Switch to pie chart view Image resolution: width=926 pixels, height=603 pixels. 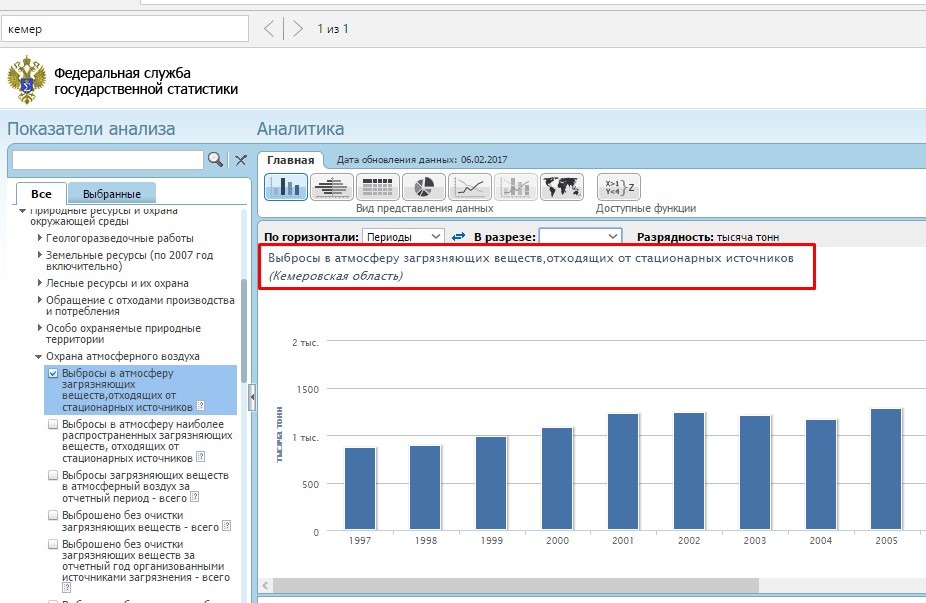[x=423, y=187]
